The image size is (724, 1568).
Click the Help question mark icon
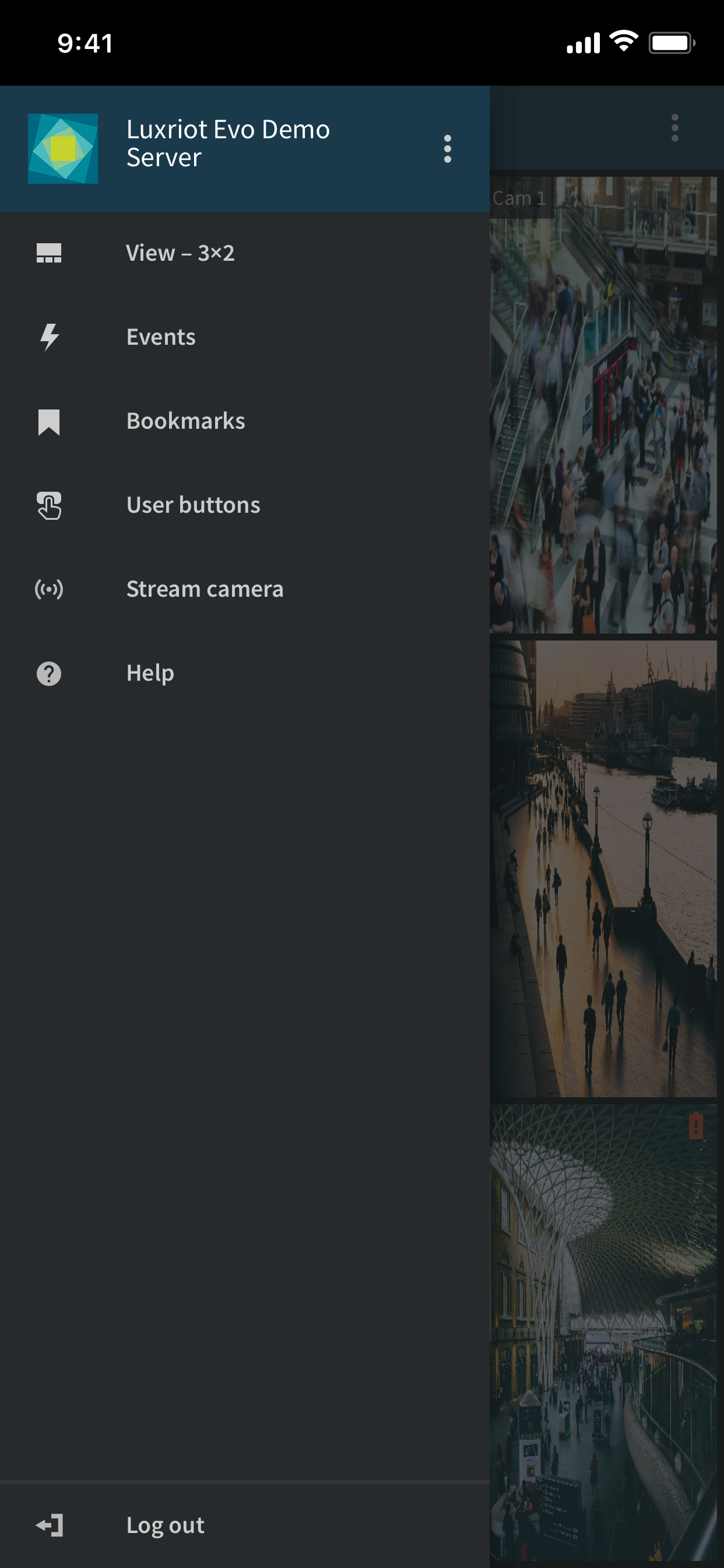coord(48,674)
